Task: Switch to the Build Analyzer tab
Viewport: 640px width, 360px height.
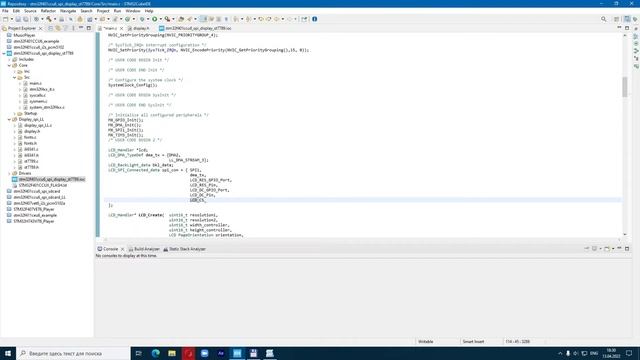Action: pyautogui.click(x=144, y=249)
